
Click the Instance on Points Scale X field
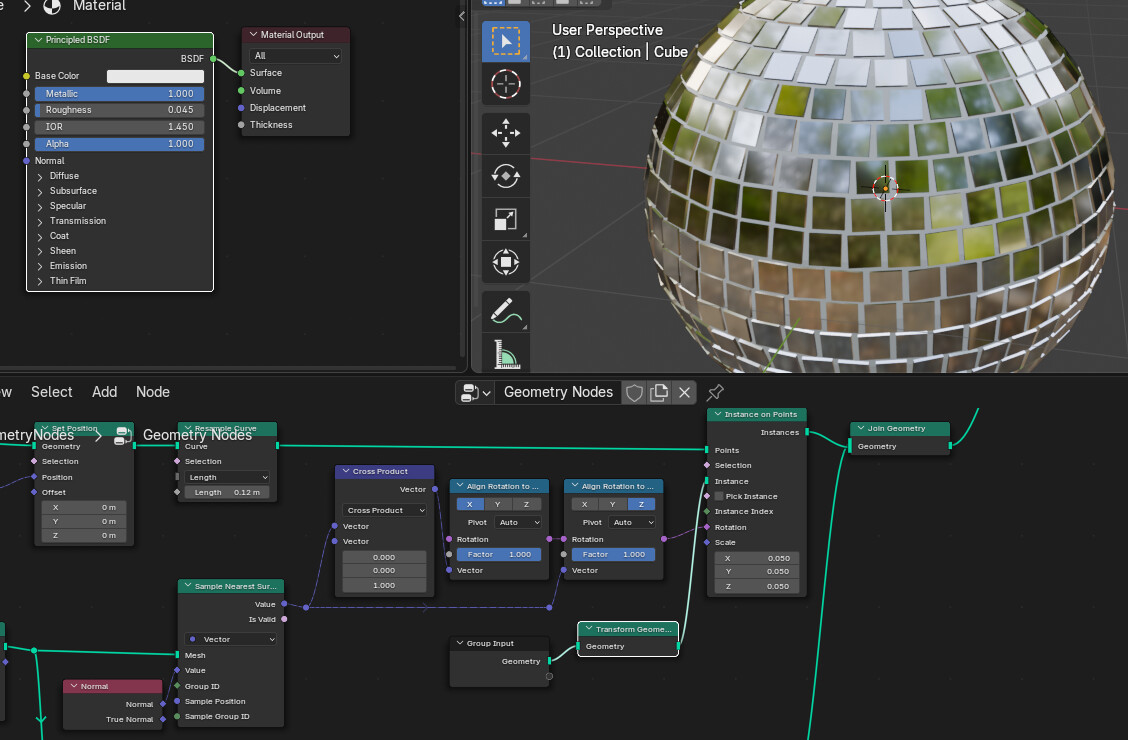pyautogui.click(x=756, y=558)
